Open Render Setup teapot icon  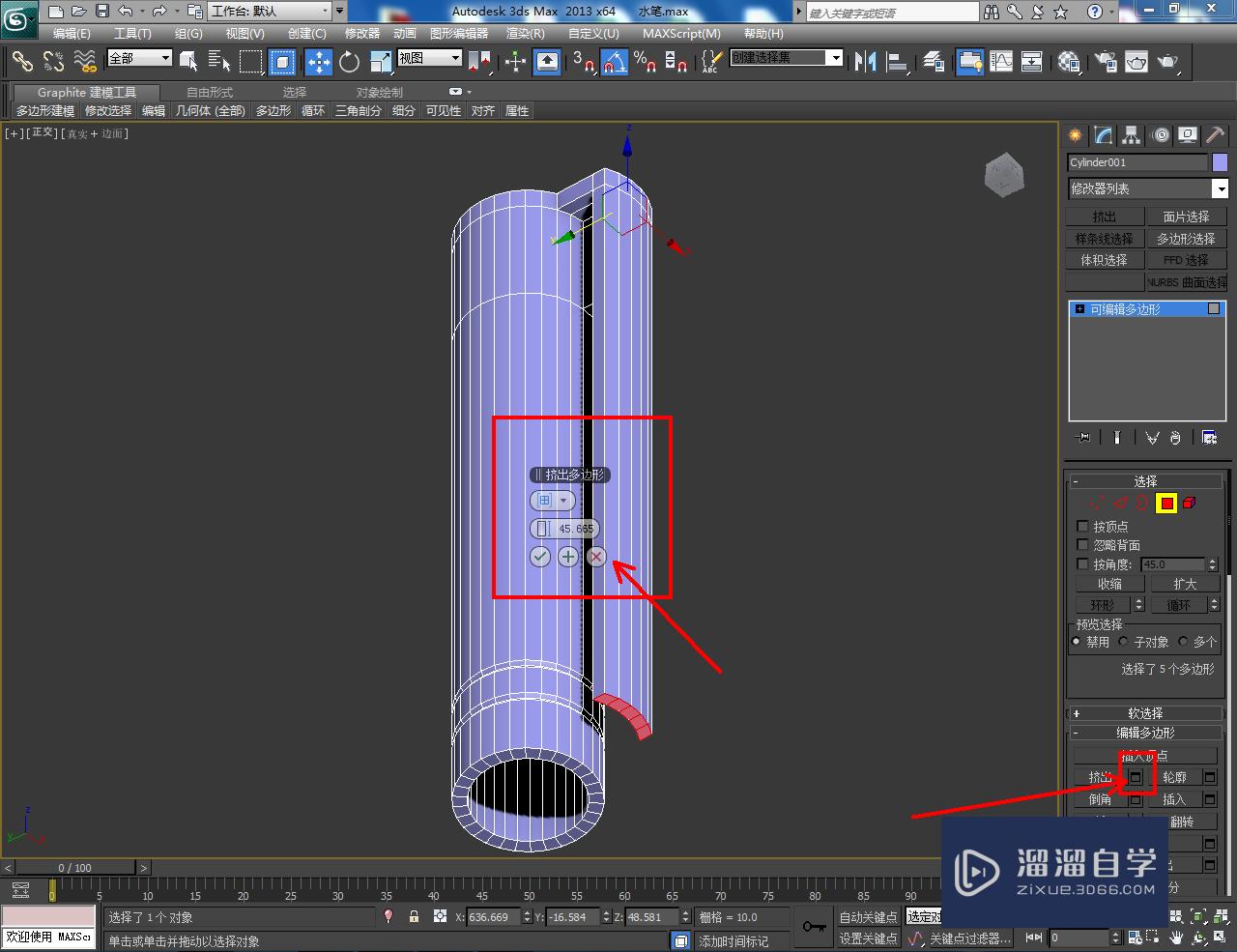click(1105, 62)
